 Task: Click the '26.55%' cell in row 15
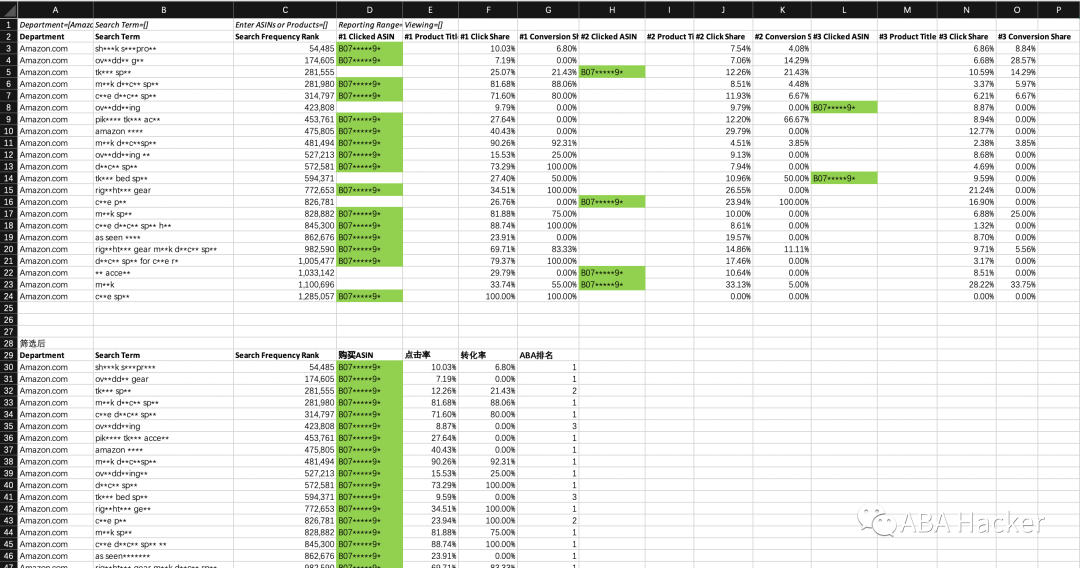tap(723, 190)
